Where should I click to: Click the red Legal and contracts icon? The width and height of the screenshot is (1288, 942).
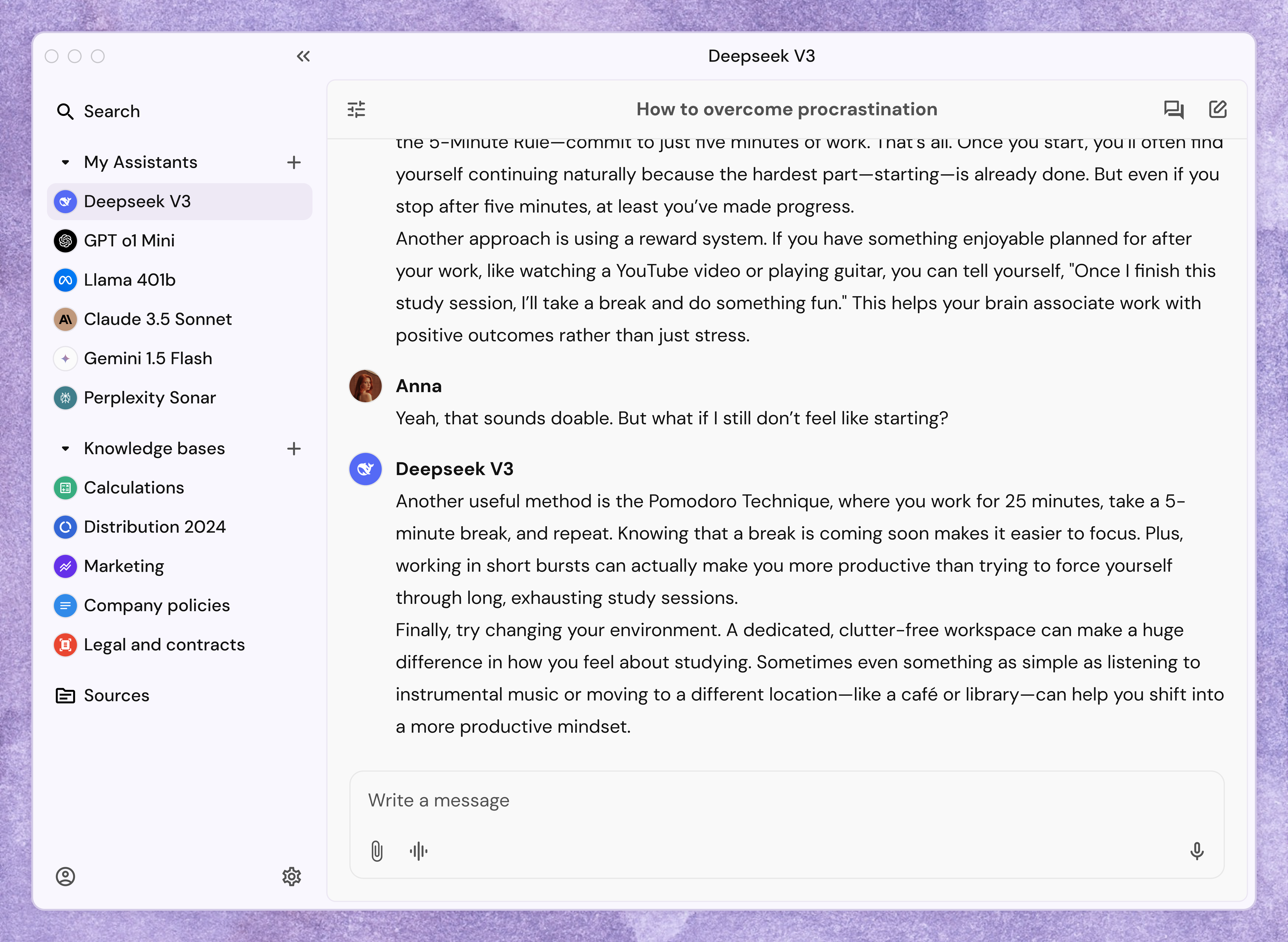(66, 645)
